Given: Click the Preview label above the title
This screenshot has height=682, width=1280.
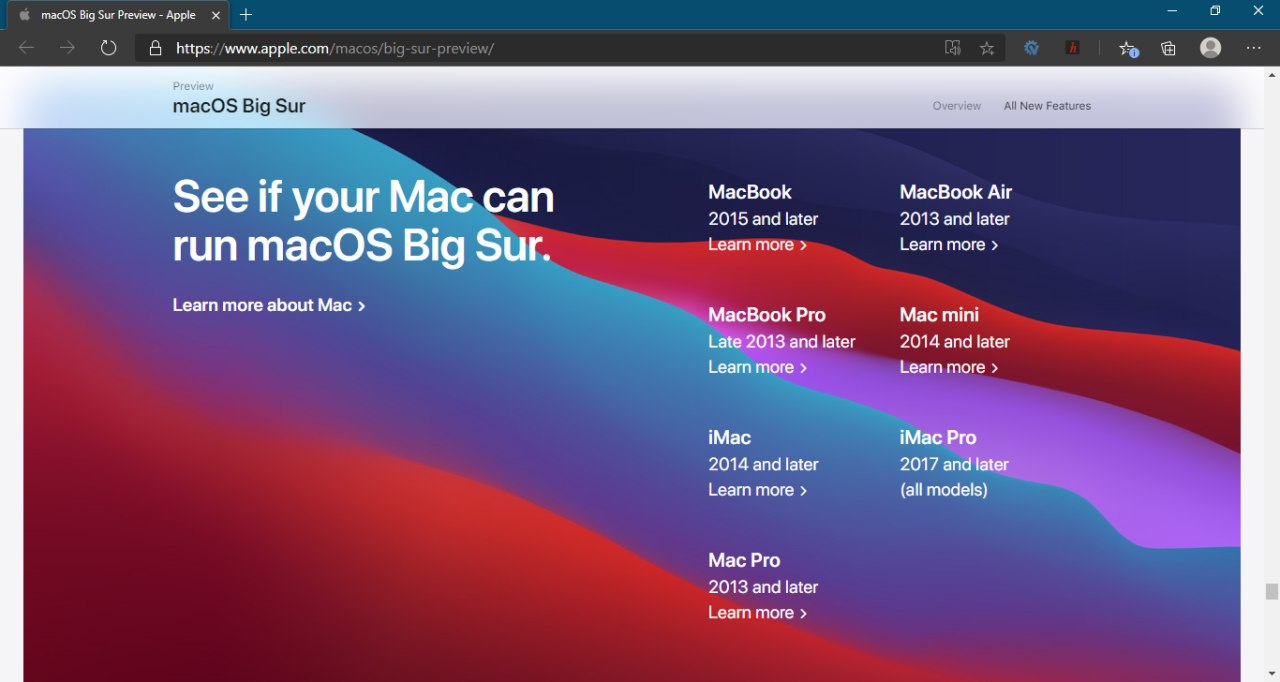Looking at the screenshot, I should click(x=193, y=86).
